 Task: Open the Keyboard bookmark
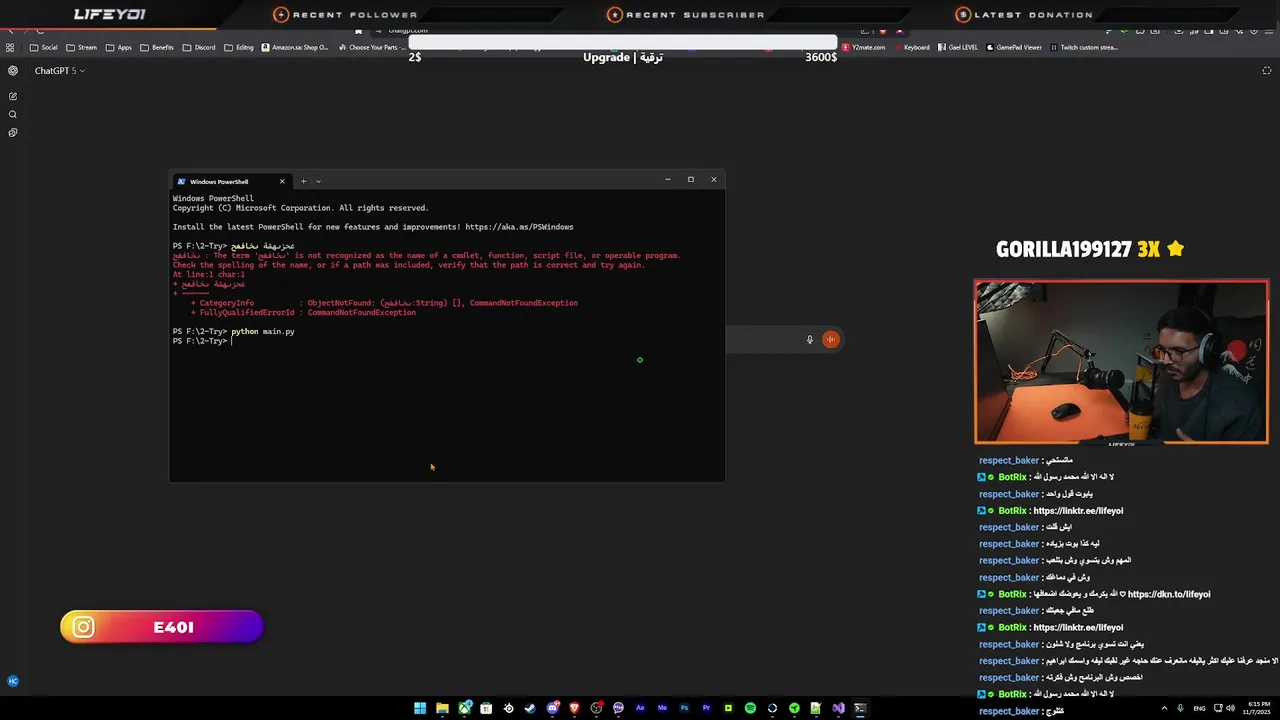coord(911,47)
